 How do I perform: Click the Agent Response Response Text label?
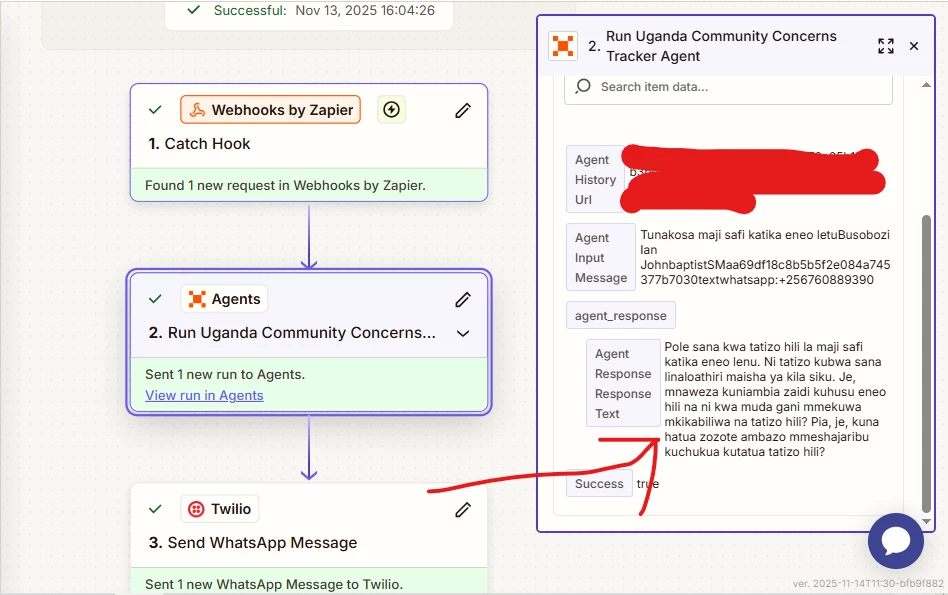tap(623, 383)
